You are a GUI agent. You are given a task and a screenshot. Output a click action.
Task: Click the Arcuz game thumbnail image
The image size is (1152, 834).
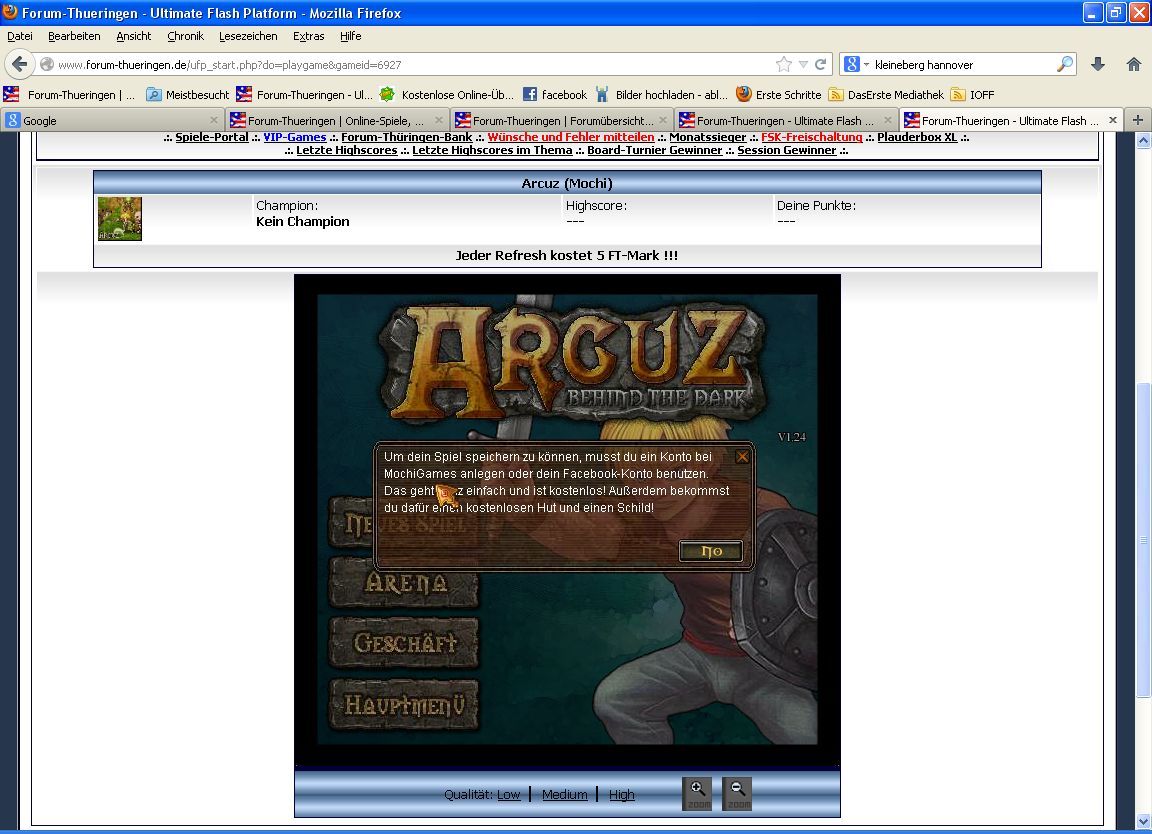pyautogui.click(x=120, y=218)
